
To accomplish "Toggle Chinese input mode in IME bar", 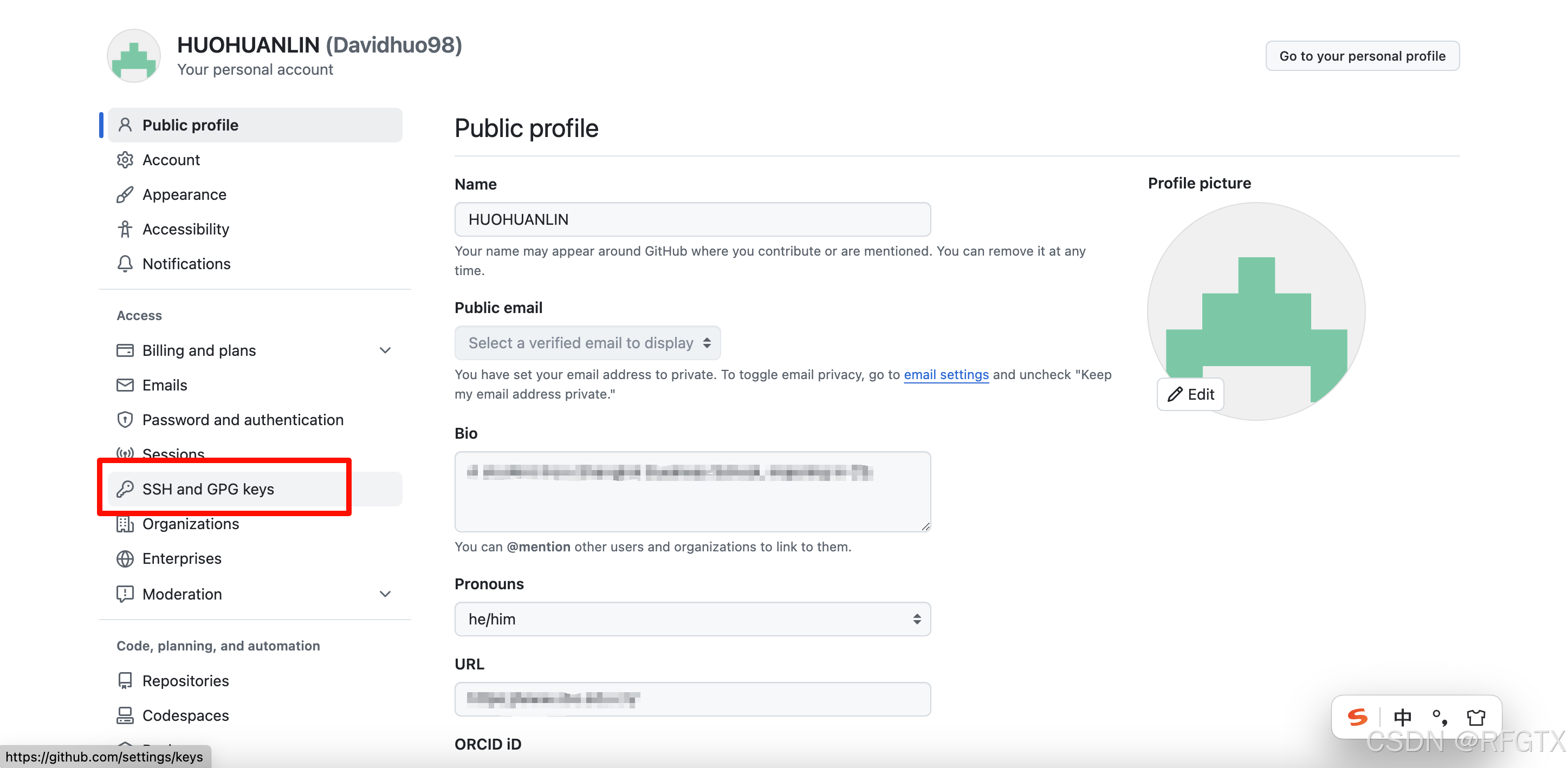I will 1402,718.
